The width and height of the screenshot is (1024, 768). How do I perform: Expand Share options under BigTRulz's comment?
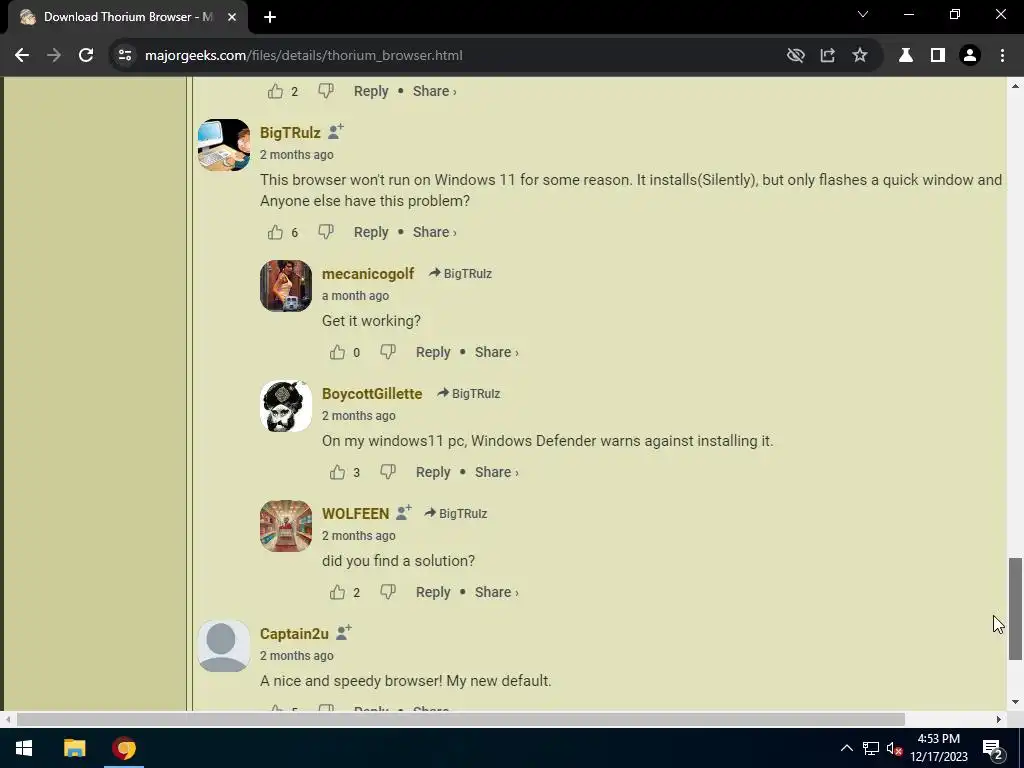tap(434, 232)
